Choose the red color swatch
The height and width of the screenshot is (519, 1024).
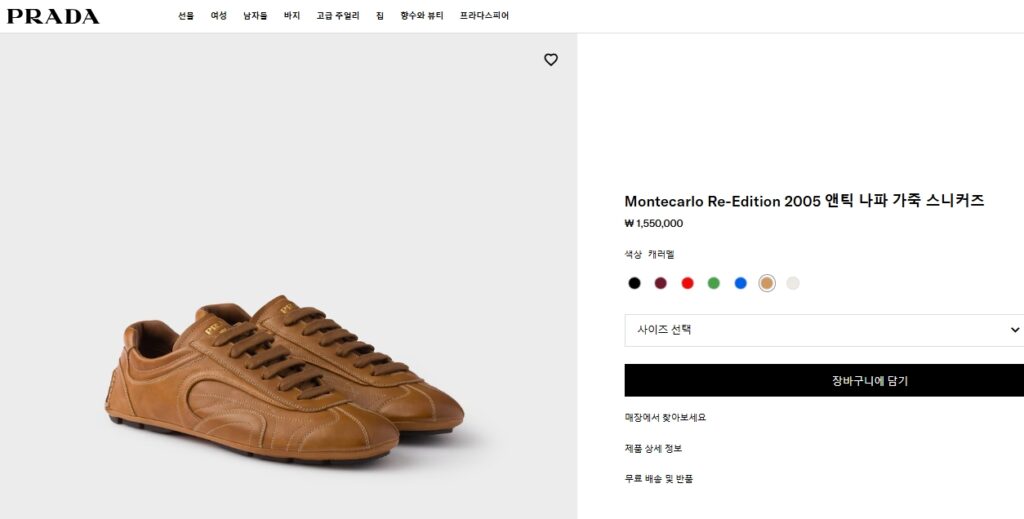point(687,283)
